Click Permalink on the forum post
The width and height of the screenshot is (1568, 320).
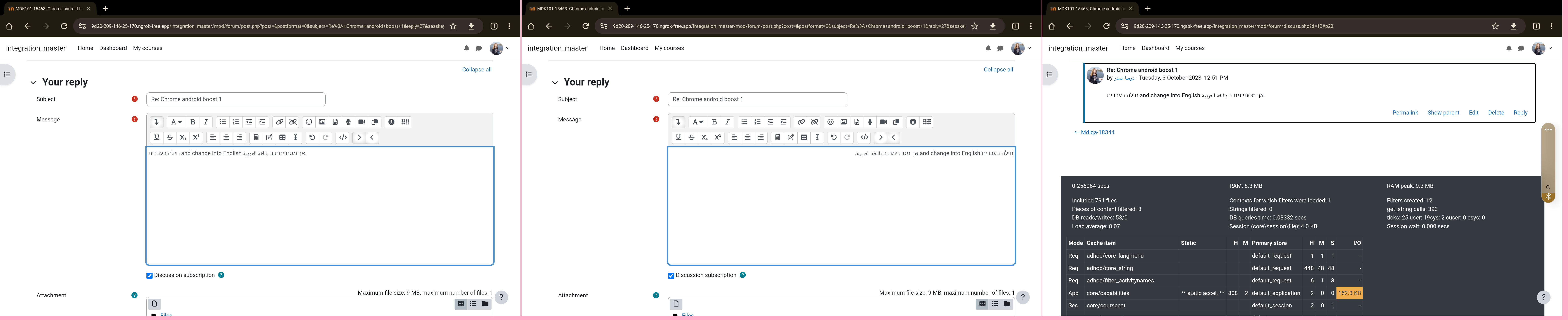tap(1405, 112)
